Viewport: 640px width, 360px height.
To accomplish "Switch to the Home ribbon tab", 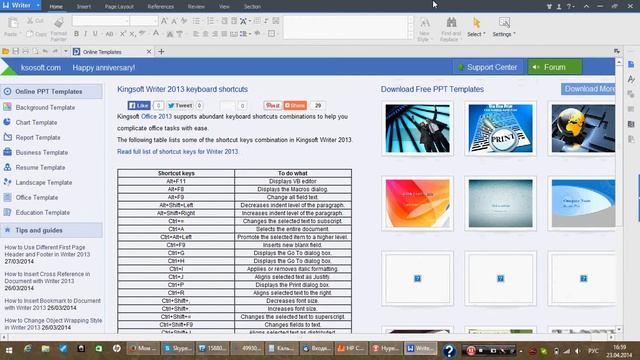I will [x=56, y=7].
